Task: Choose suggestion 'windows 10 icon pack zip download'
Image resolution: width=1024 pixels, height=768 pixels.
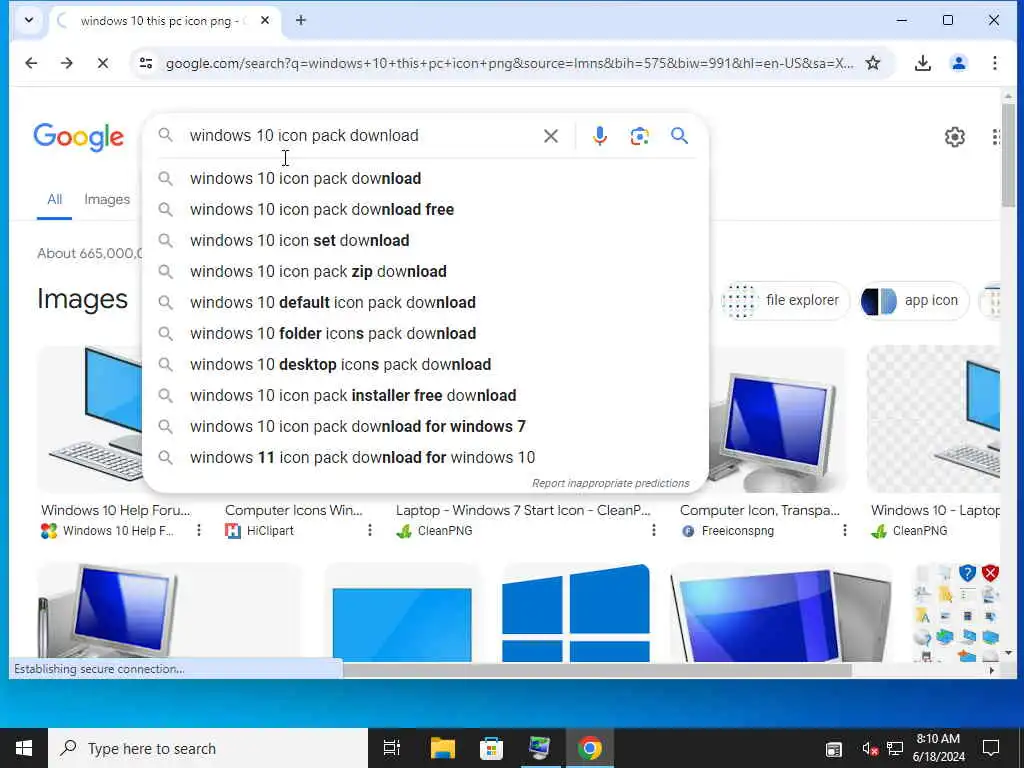Action: coord(425,272)
